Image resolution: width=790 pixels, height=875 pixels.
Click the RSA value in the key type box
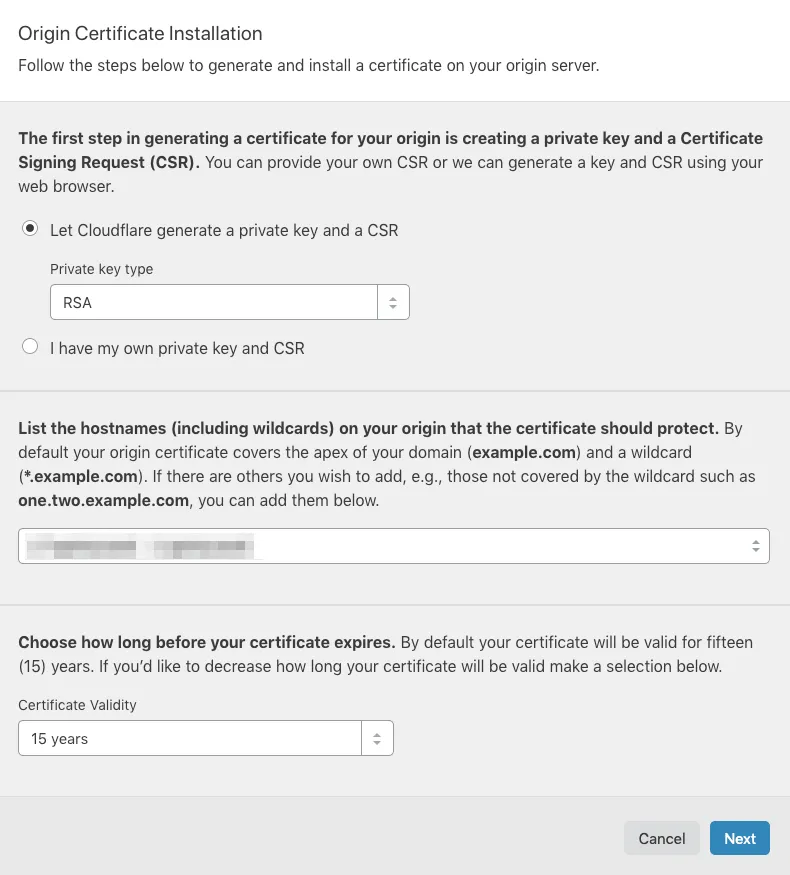[77, 301]
